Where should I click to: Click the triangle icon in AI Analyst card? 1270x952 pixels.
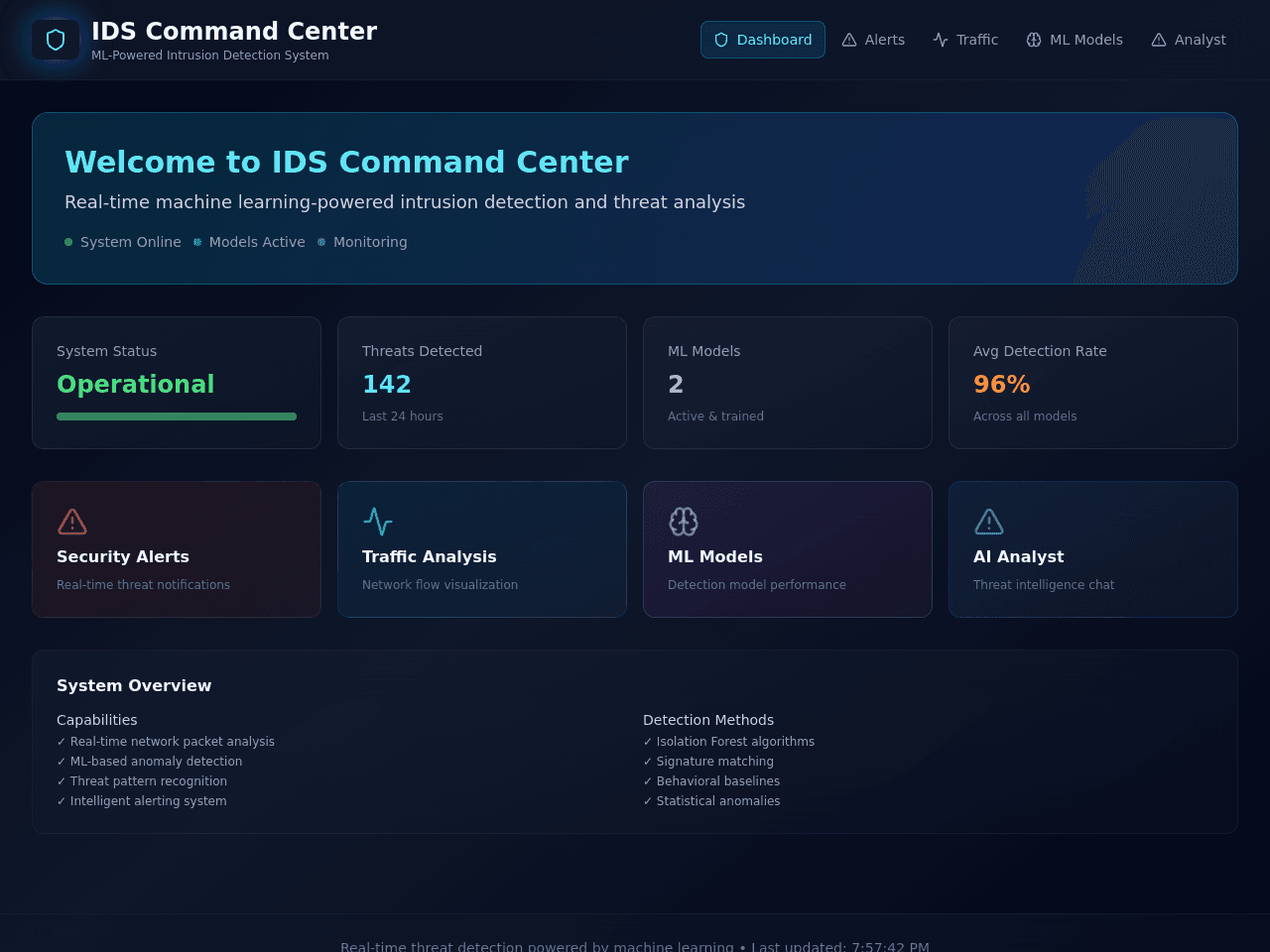[989, 522]
